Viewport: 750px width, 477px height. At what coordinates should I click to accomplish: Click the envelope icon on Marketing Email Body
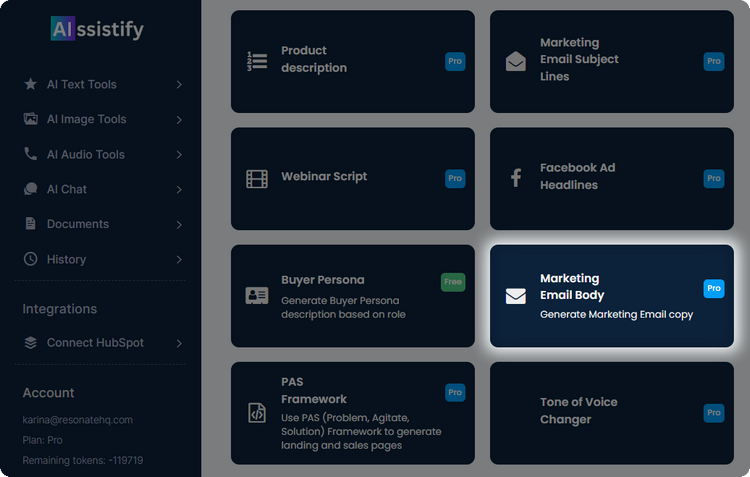coord(516,296)
